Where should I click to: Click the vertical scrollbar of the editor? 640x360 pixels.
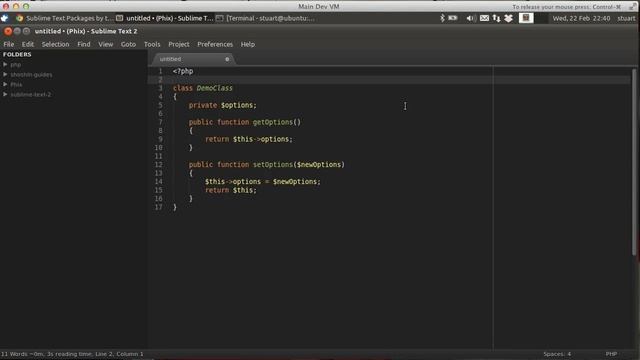(x=634, y=162)
